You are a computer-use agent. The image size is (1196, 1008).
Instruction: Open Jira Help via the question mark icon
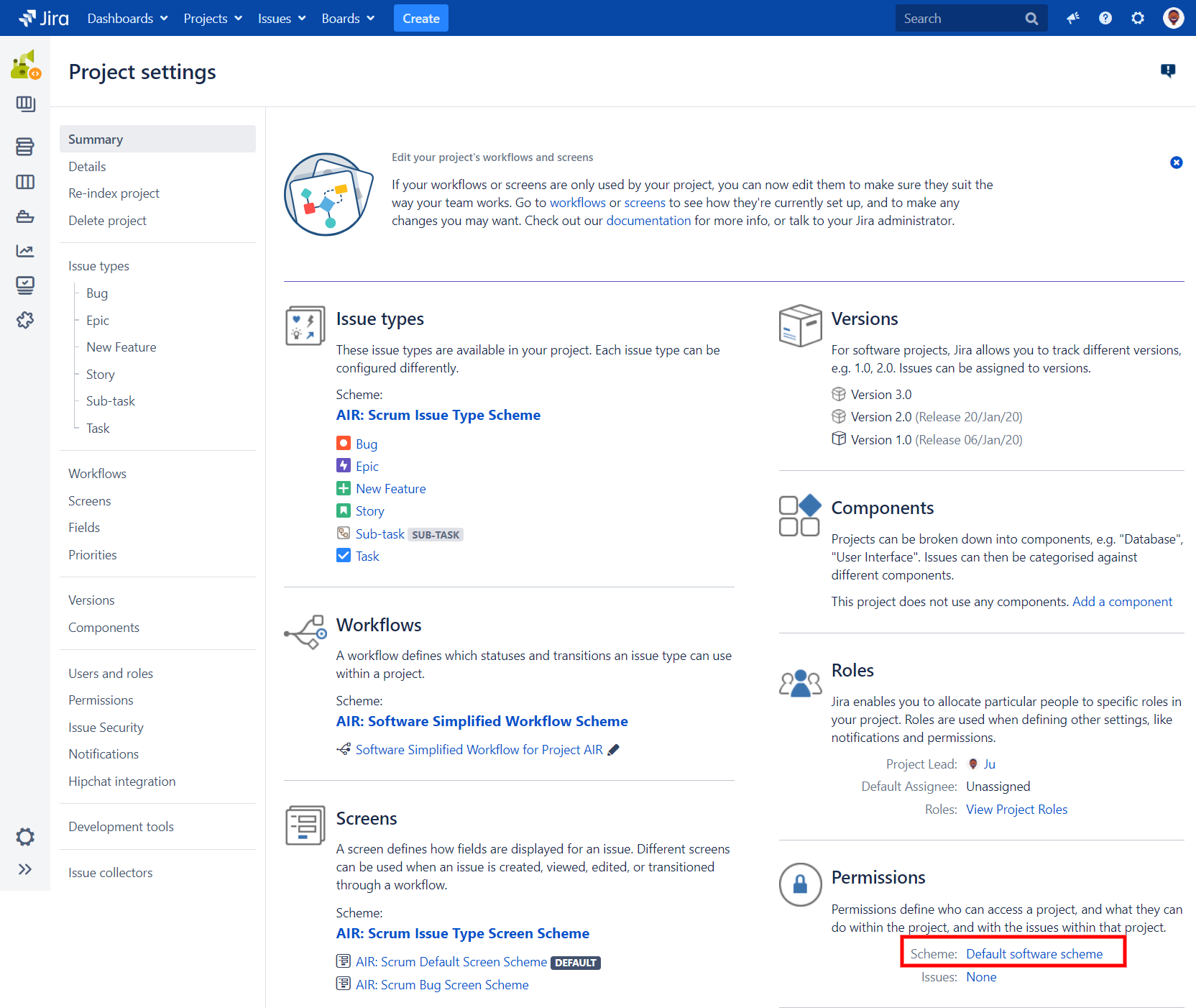click(x=1105, y=18)
